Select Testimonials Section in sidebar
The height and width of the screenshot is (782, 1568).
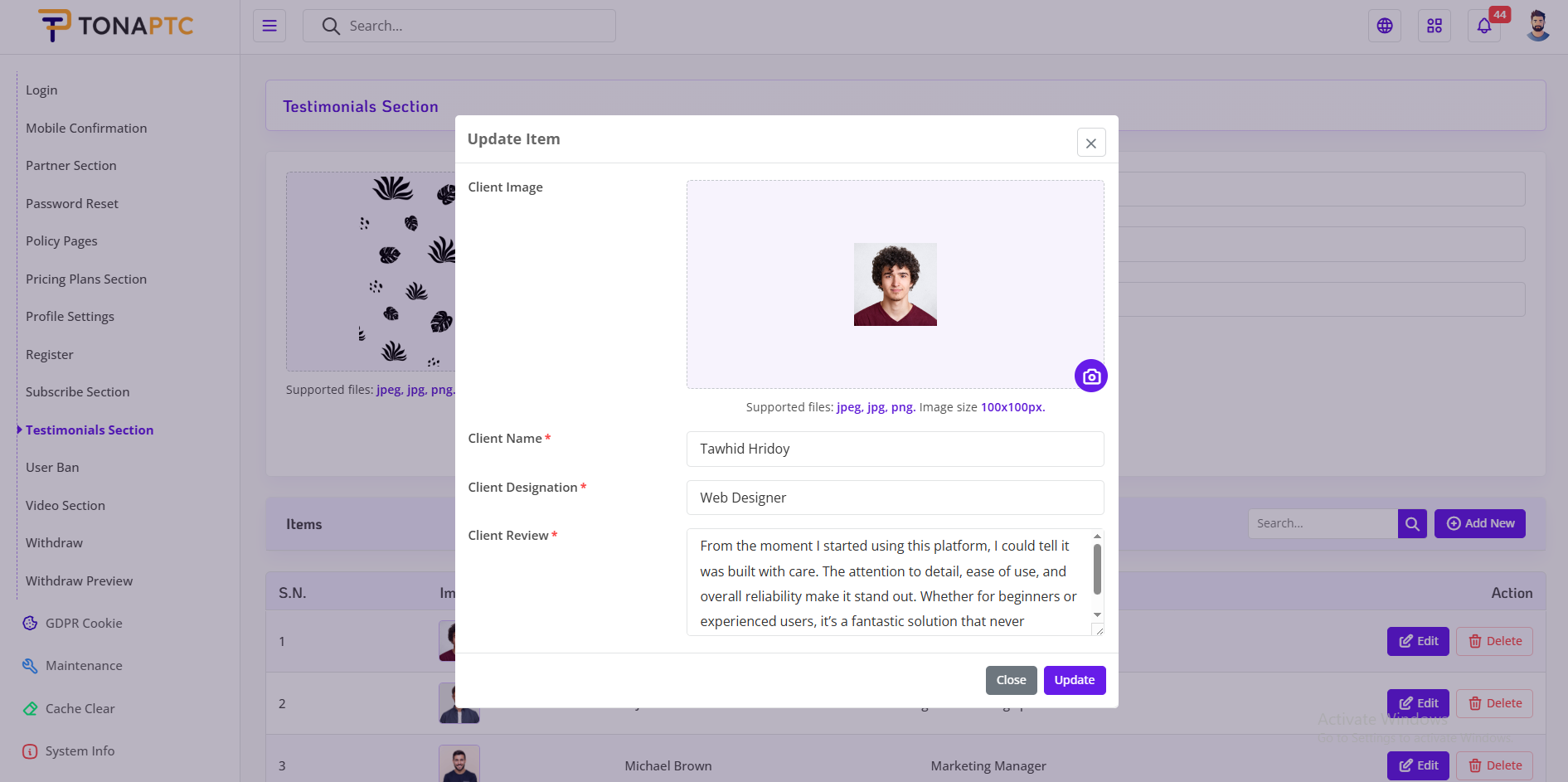click(90, 430)
